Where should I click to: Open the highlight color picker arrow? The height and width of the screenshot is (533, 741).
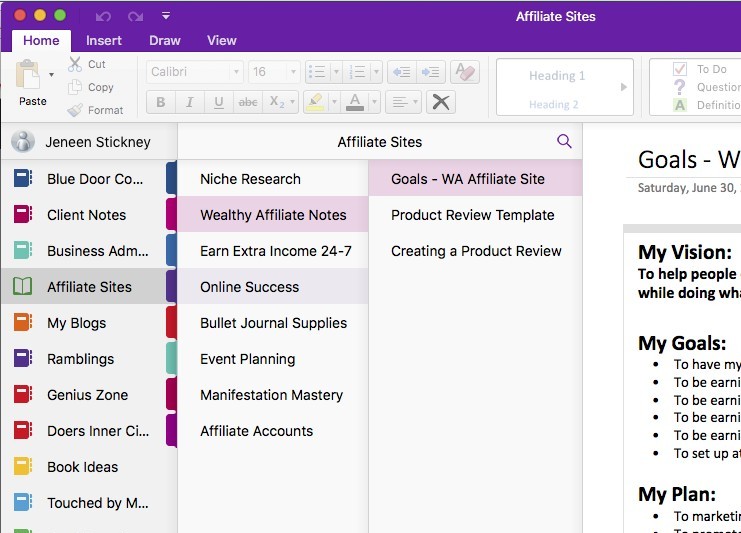(x=335, y=102)
